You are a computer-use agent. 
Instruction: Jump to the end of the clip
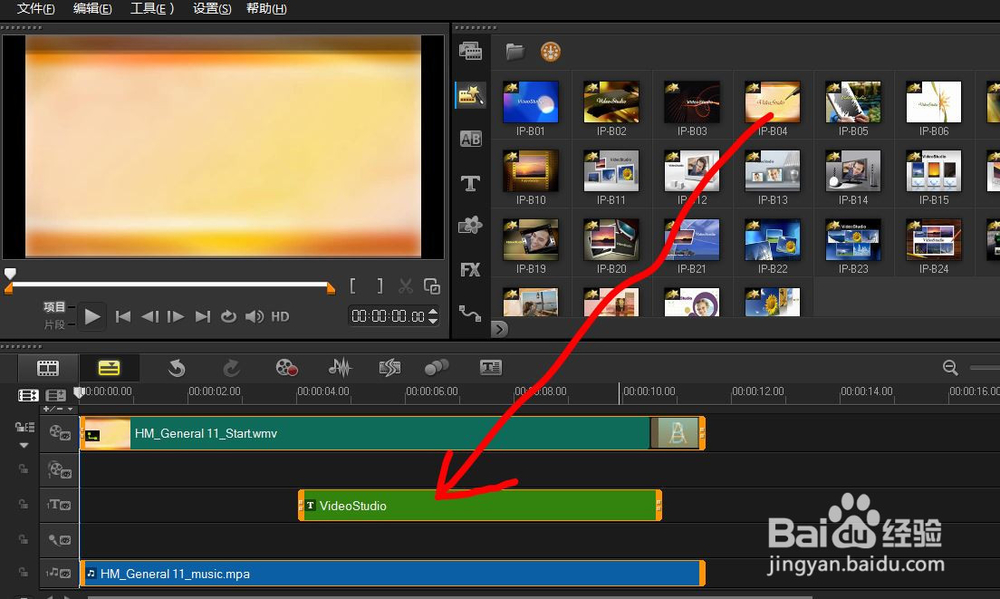pyautogui.click(x=203, y=316)
